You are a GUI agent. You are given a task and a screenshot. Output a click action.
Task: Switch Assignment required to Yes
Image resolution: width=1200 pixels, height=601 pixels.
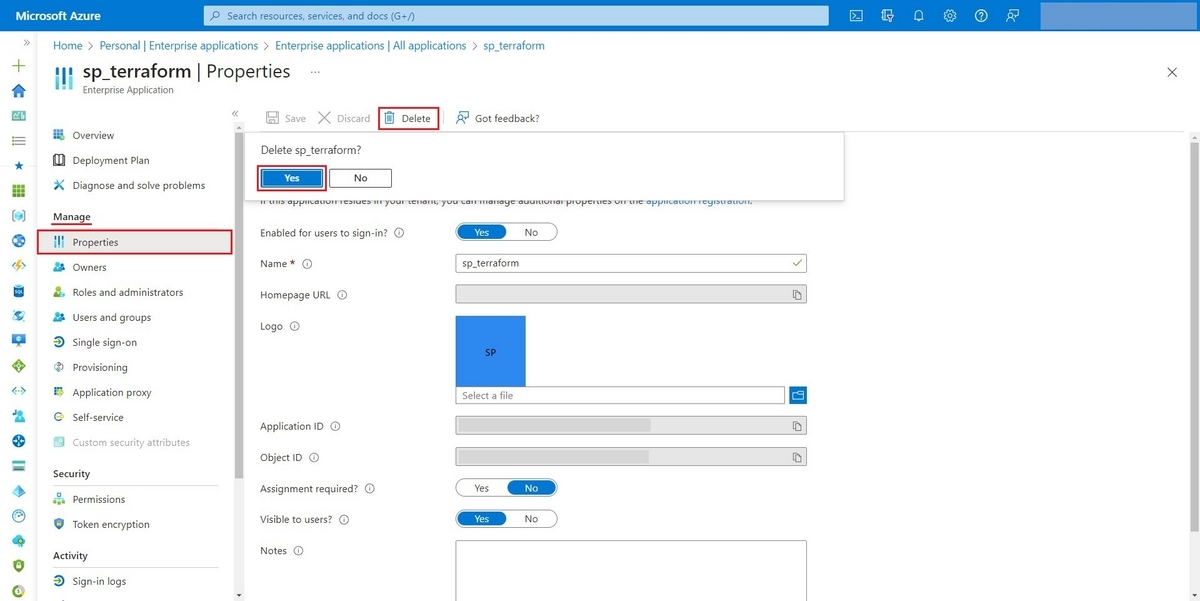pos(482,487)
